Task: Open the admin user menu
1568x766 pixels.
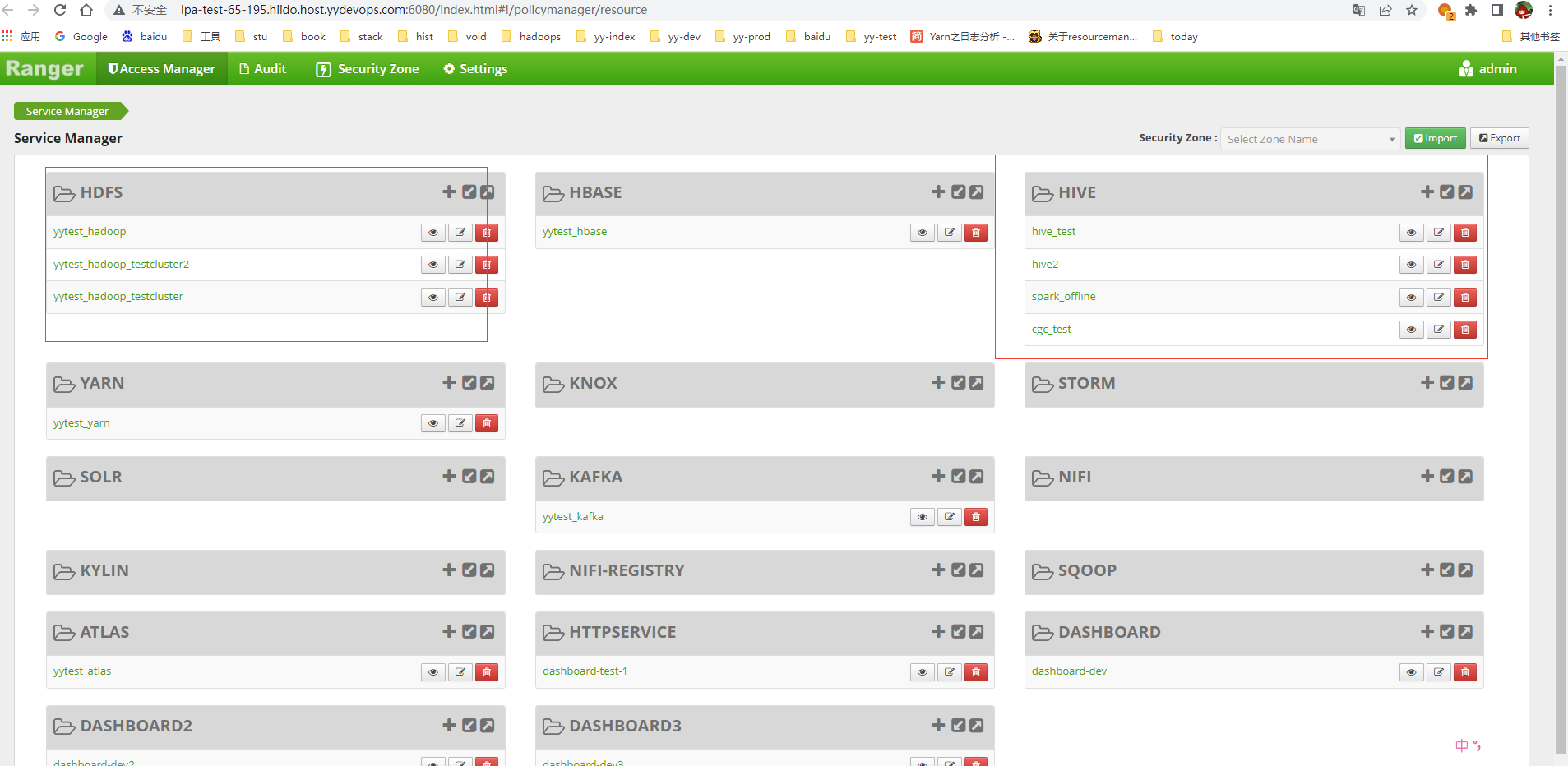Action: (x=1487, y=69)
